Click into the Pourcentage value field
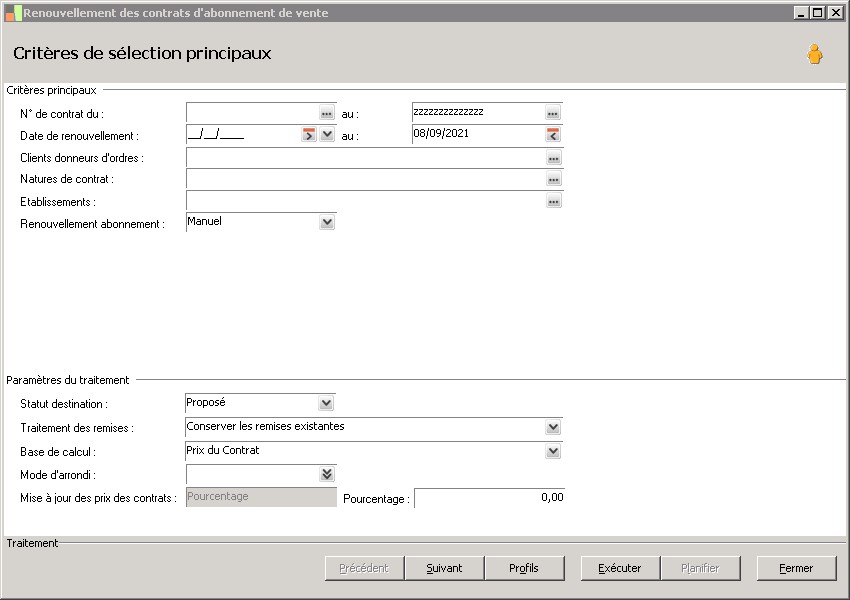 tap(489, 498)
